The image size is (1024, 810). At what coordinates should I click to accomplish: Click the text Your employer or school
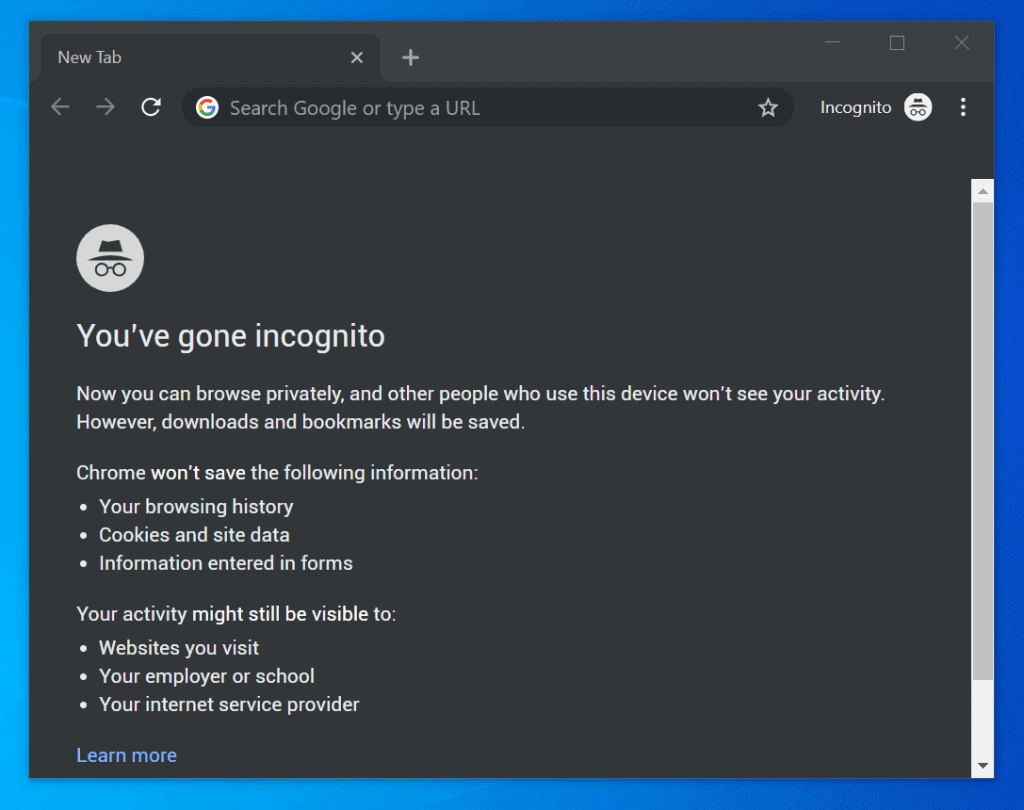coord(206,676)
